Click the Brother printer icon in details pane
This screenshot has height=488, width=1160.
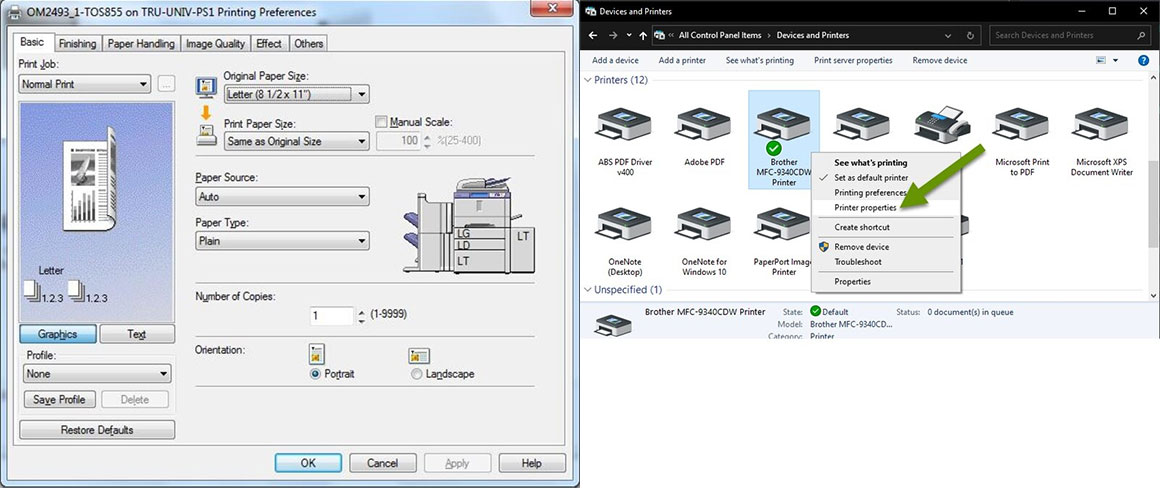coord(613,325)
